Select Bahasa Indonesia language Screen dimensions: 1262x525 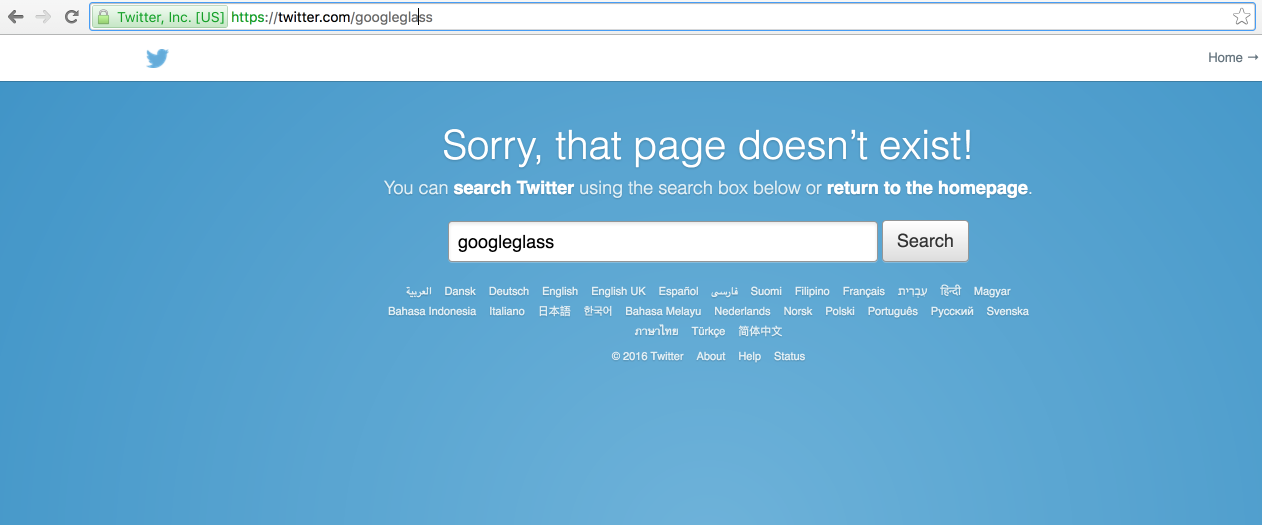coord(432,311)
